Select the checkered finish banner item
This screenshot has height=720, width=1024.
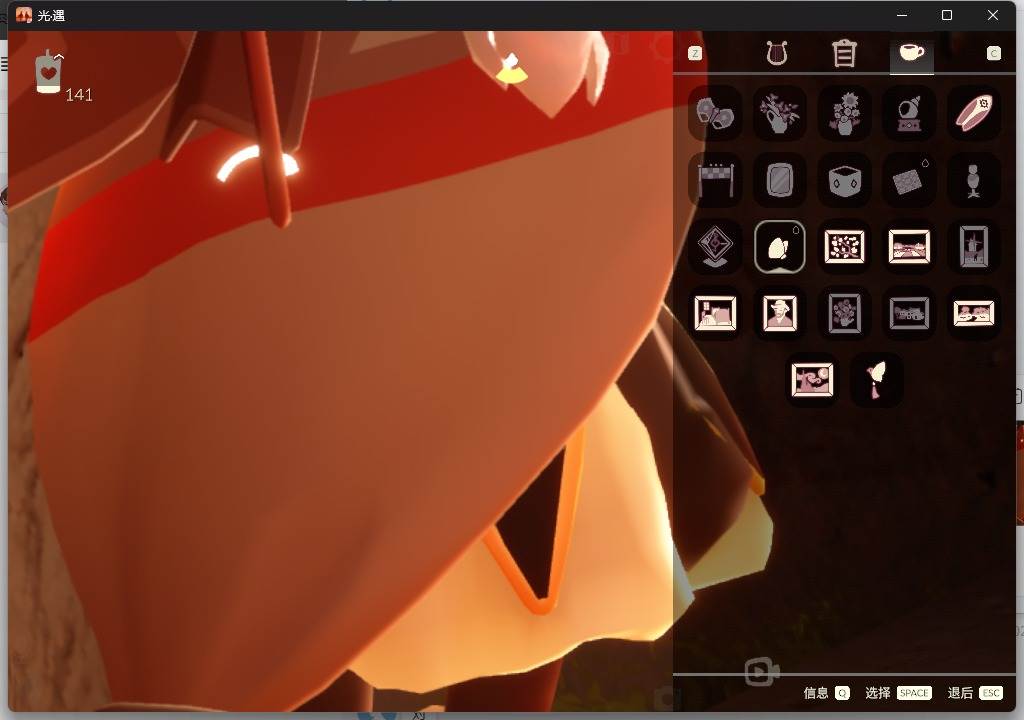point(715,180)
